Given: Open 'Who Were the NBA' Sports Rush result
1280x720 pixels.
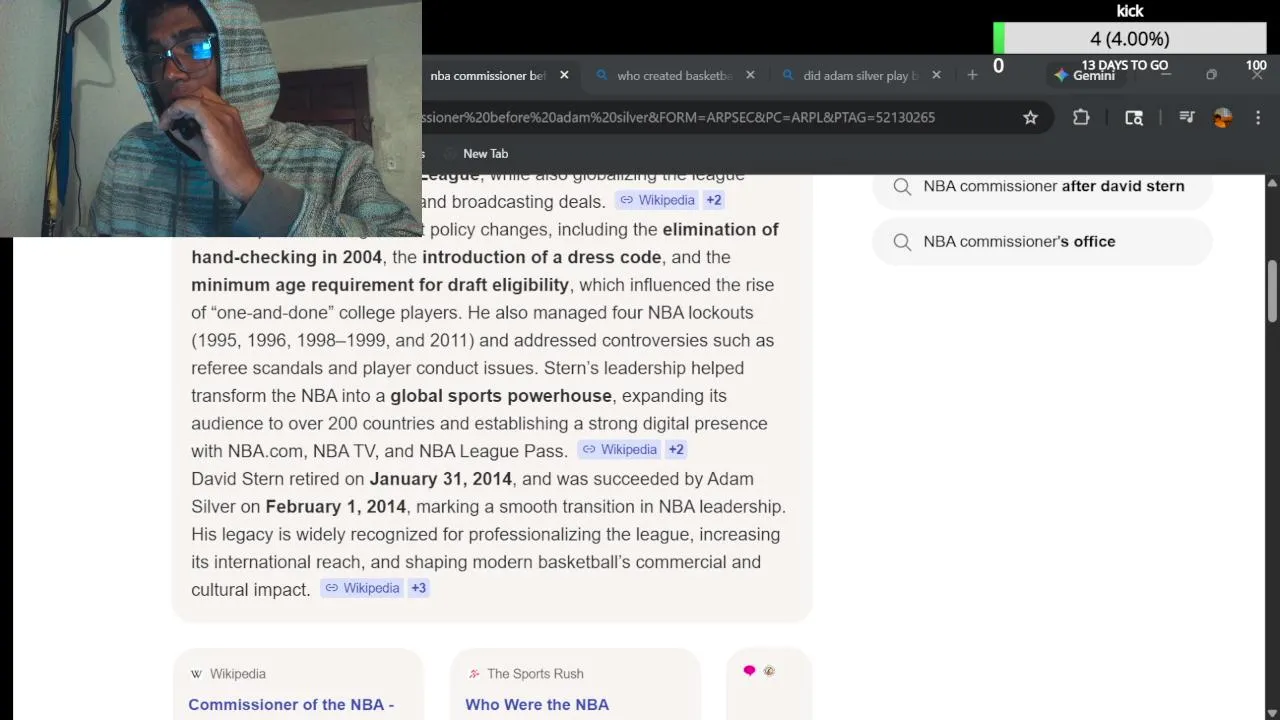Looking at the screenshot, I should (537, 705).
